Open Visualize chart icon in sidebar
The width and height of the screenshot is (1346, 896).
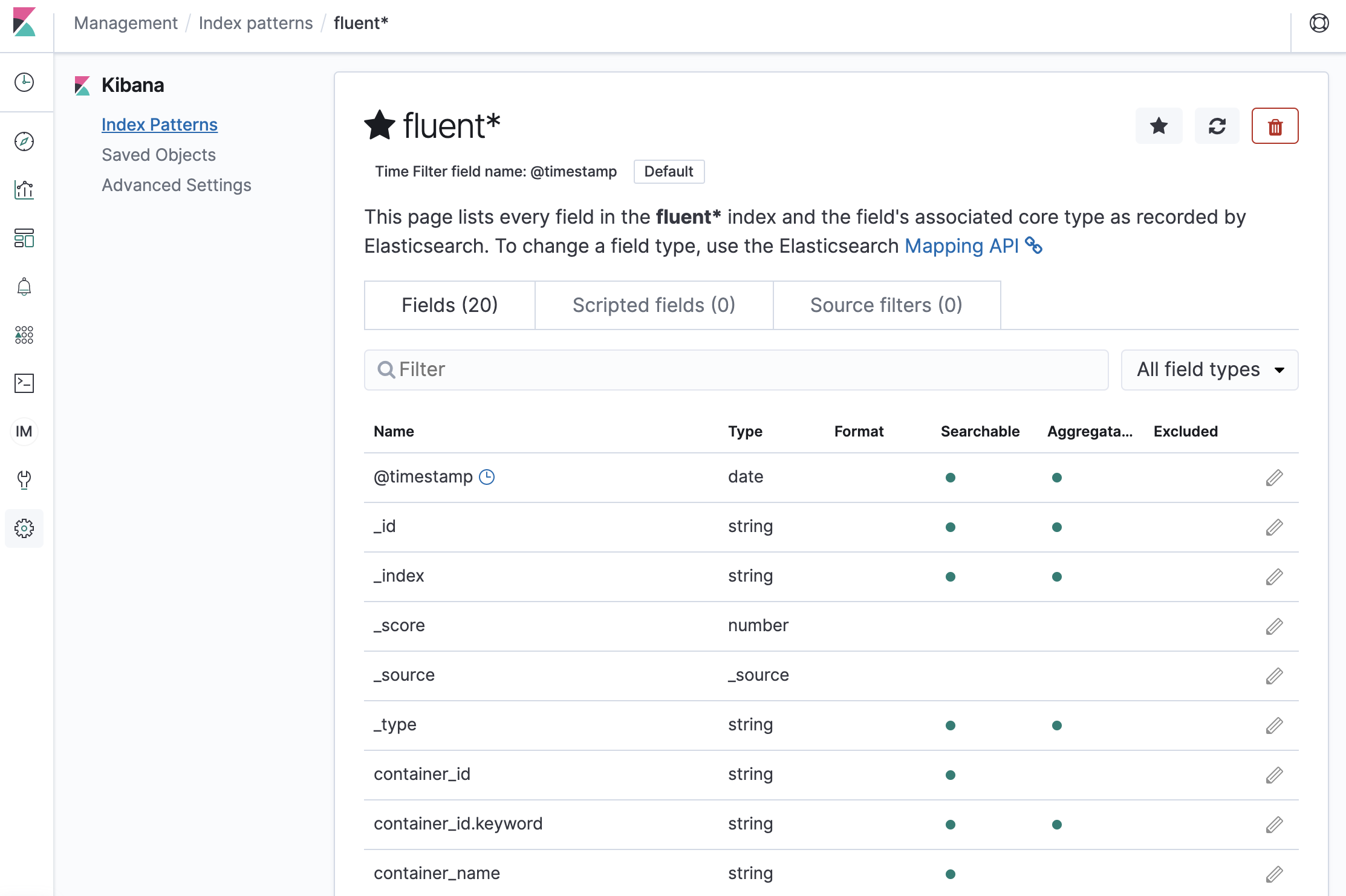click(x=24, y=190)
